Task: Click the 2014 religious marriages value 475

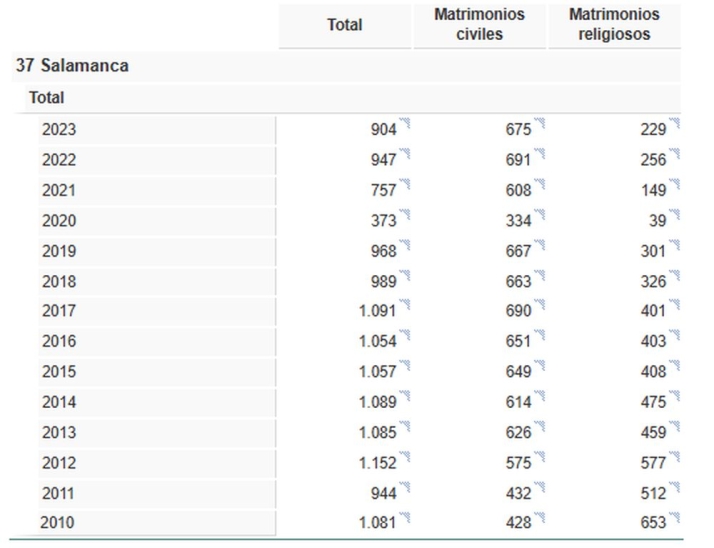Action: 653,403
